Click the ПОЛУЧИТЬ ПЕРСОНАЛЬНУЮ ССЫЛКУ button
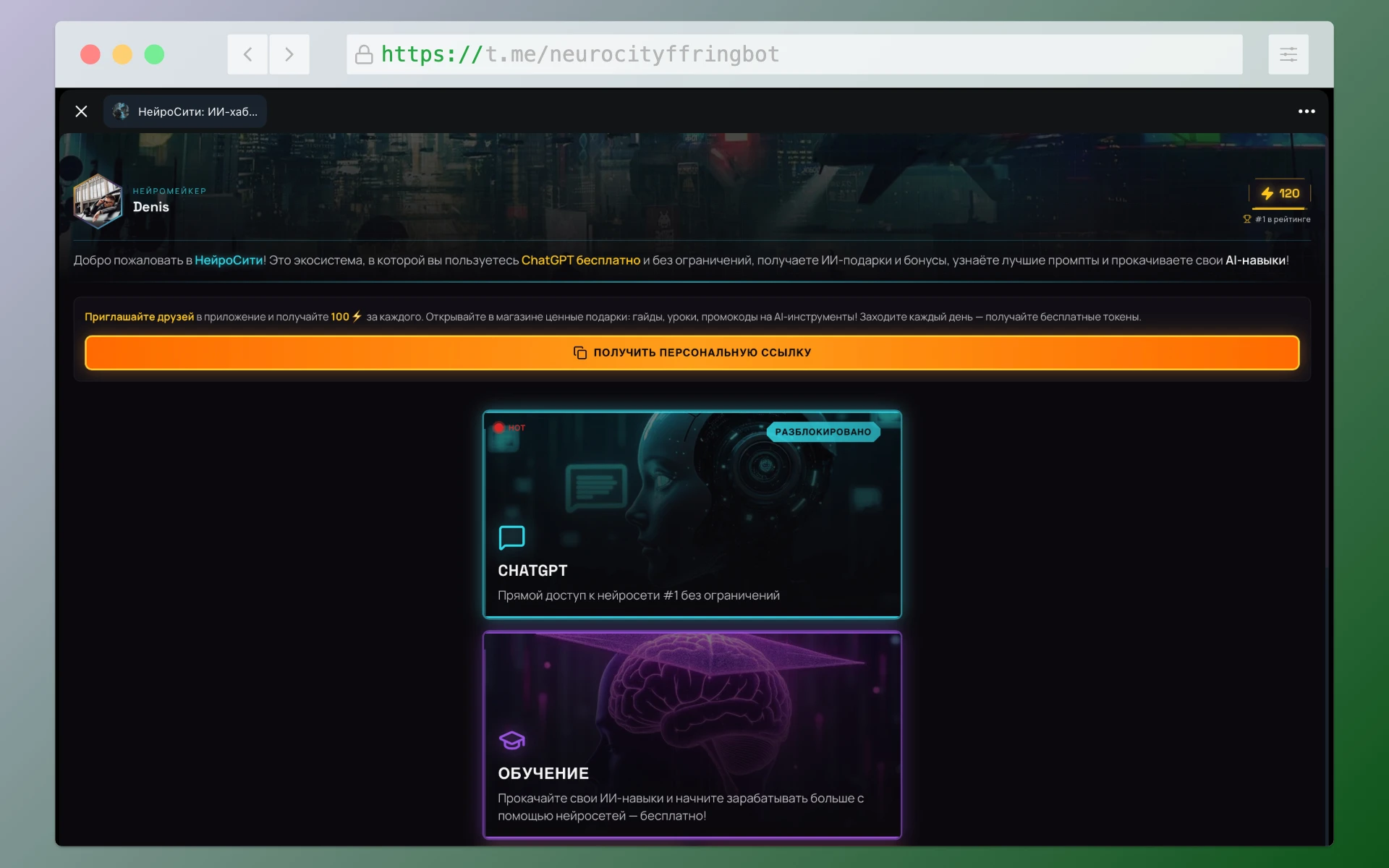This screenshot has width=1389, height=868. pos(692,352)
